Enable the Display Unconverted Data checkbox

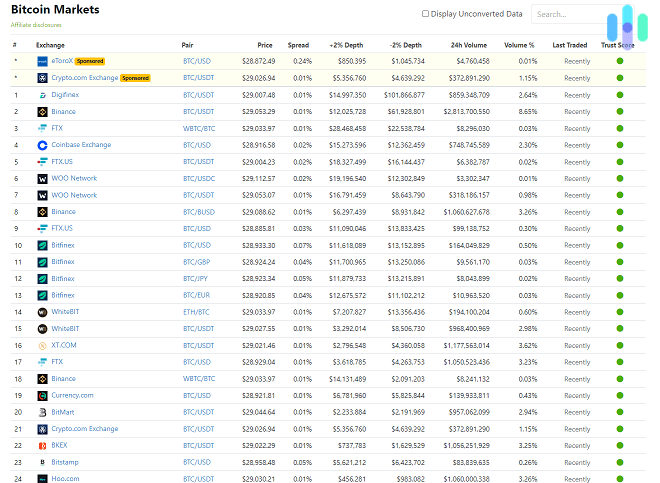coord(426,14)
